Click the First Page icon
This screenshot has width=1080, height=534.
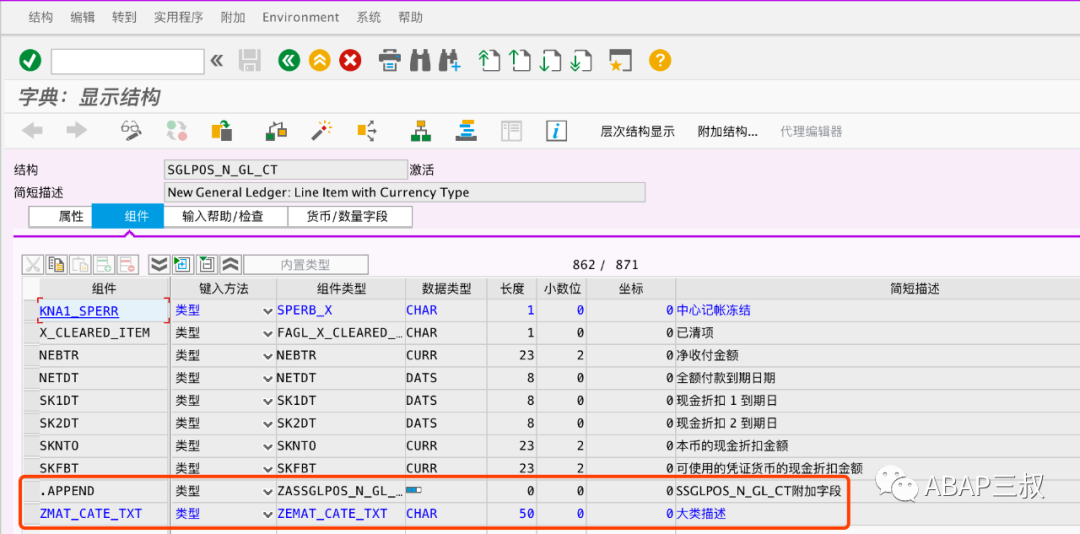(488, 61)
